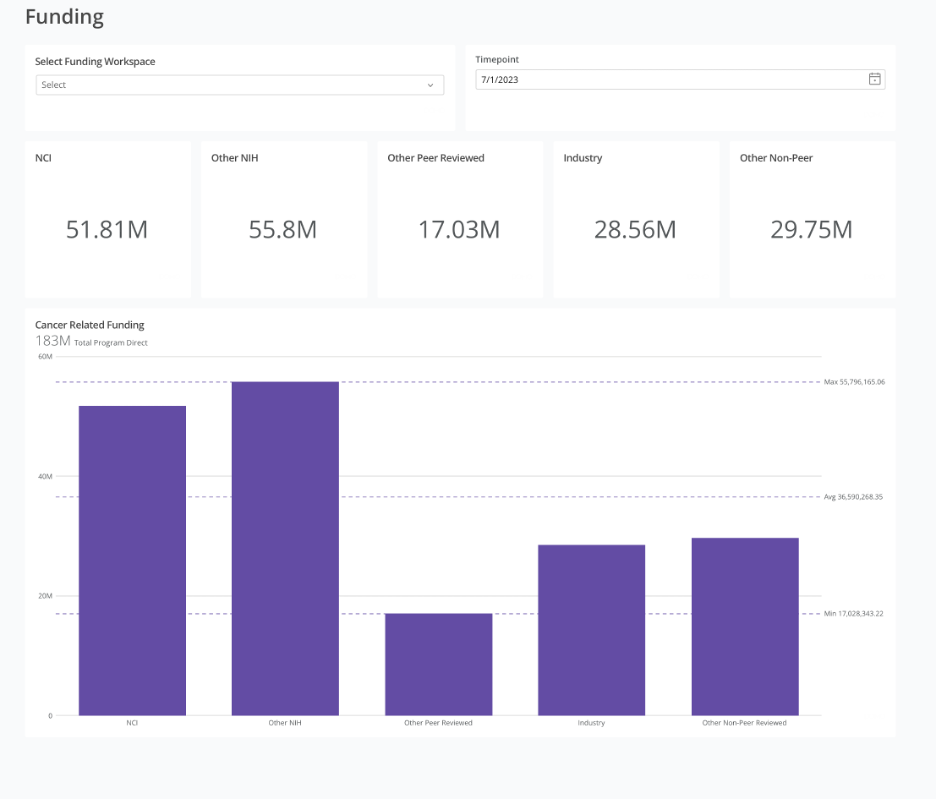Click the Max 55,796,165.06 reference line label
The height and width of the screenshot is (800, 936).
click(854, 382)
